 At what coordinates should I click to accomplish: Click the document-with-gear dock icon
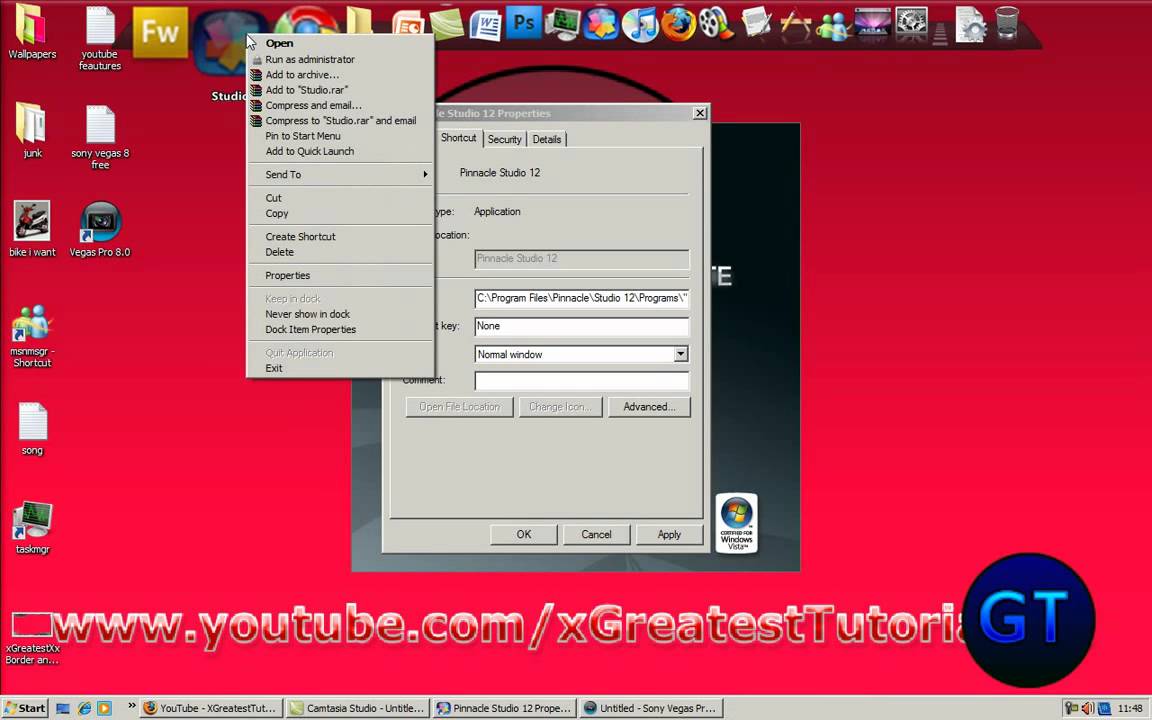click(970, 24)
